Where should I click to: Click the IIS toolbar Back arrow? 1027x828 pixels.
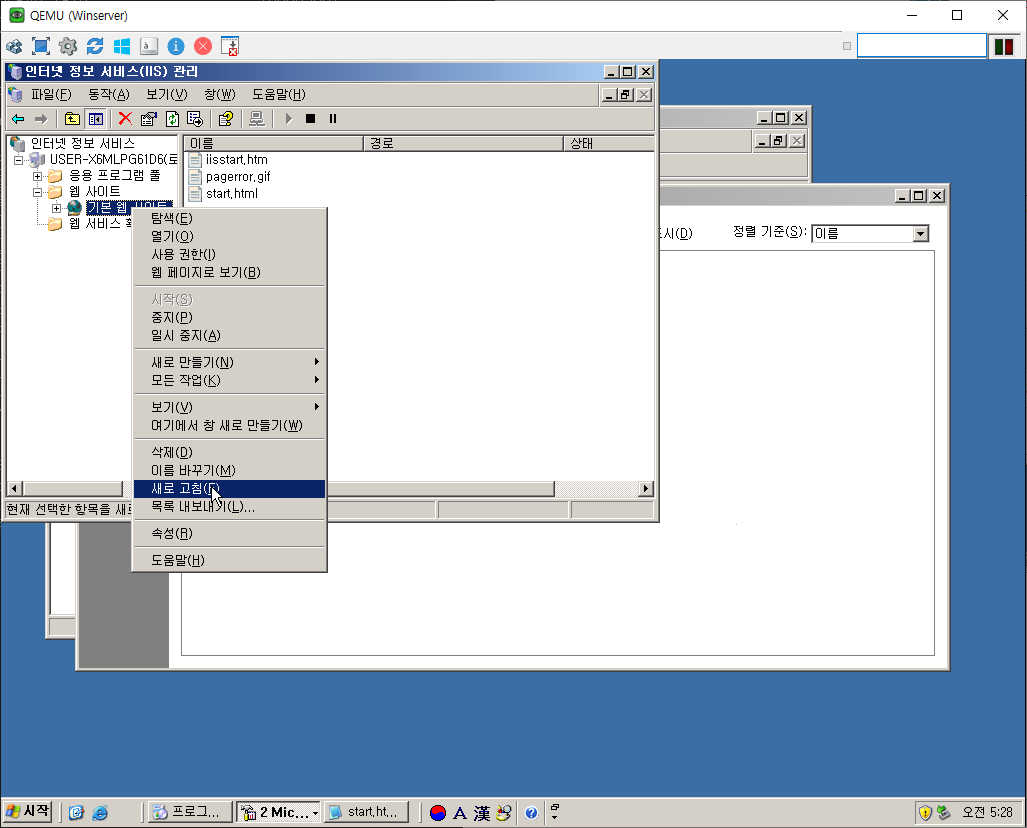(18, 119)
